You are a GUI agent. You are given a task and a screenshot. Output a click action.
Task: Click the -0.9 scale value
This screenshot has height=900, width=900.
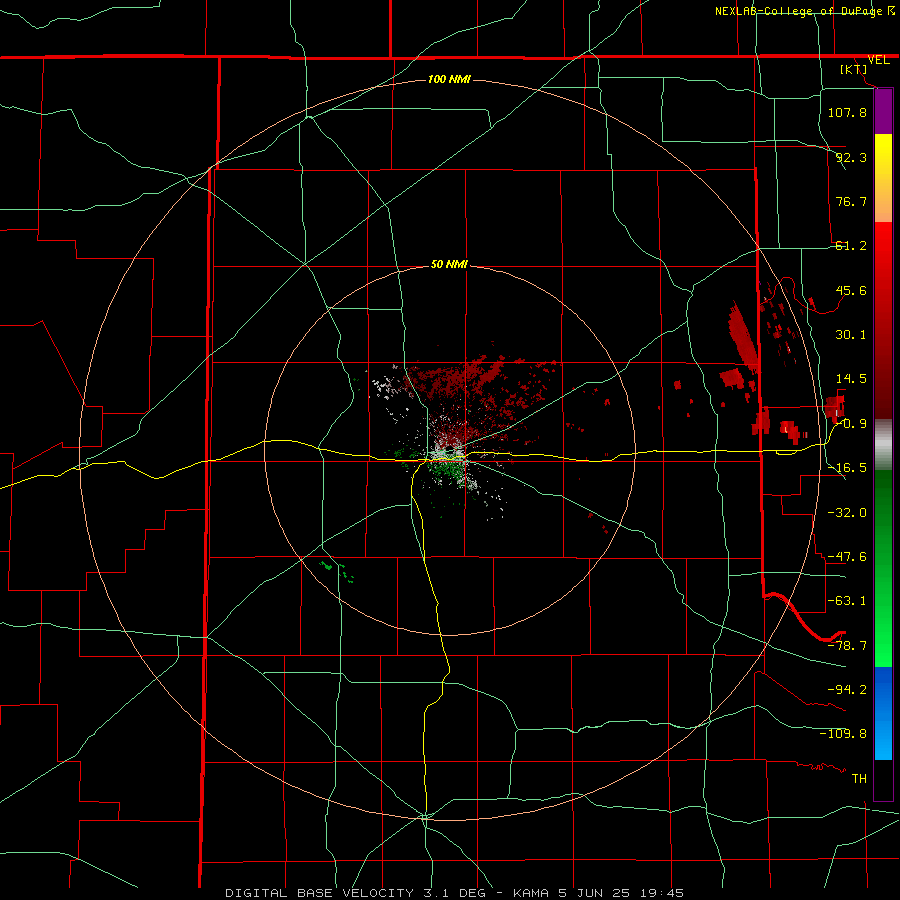[851, 424]
